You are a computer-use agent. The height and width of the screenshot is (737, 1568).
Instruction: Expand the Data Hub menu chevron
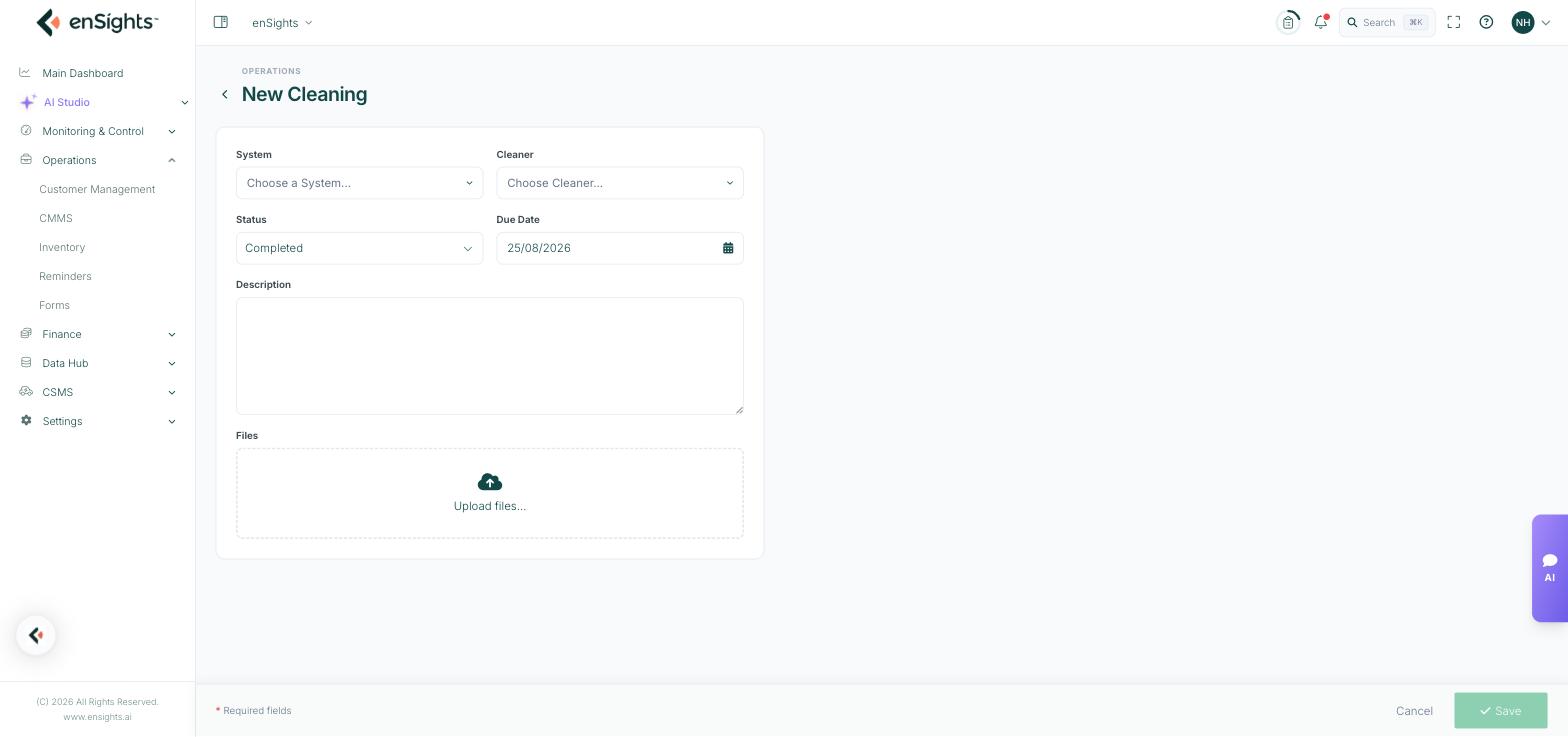(172, 363)
